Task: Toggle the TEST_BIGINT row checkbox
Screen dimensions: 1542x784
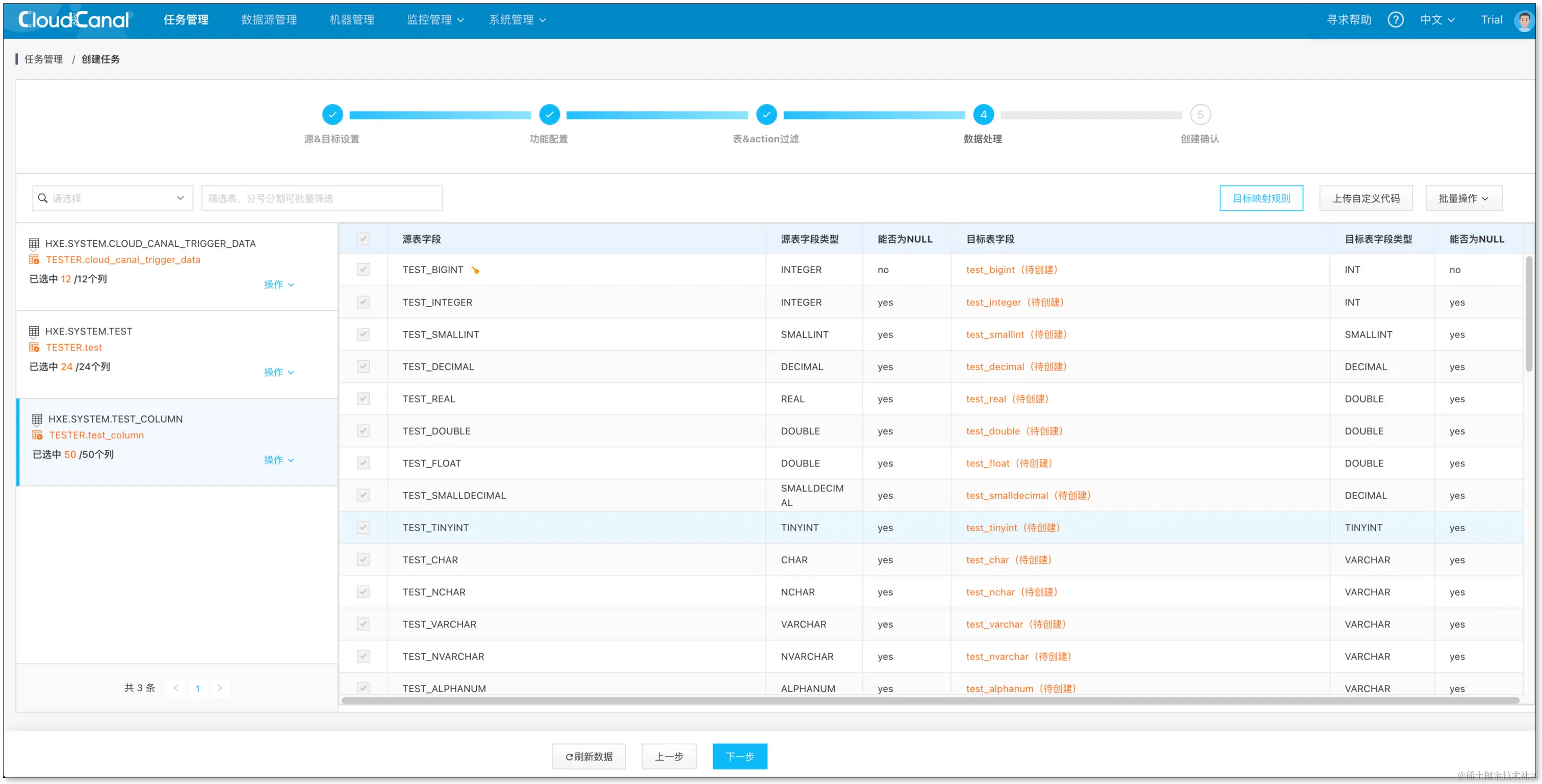Action: [364, 270]
